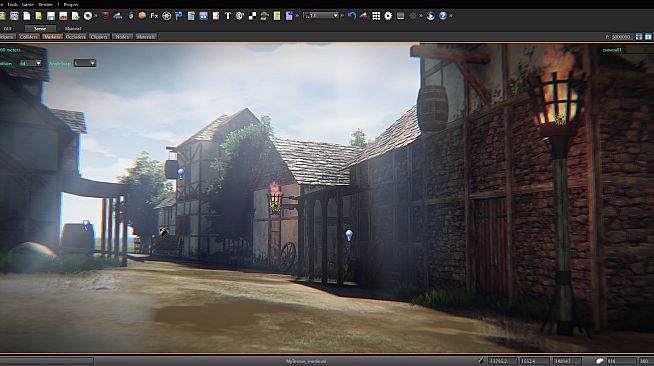This screenshot has width=654, height=366.
Task: Click the blue round play icon
Action: [430, 16]
